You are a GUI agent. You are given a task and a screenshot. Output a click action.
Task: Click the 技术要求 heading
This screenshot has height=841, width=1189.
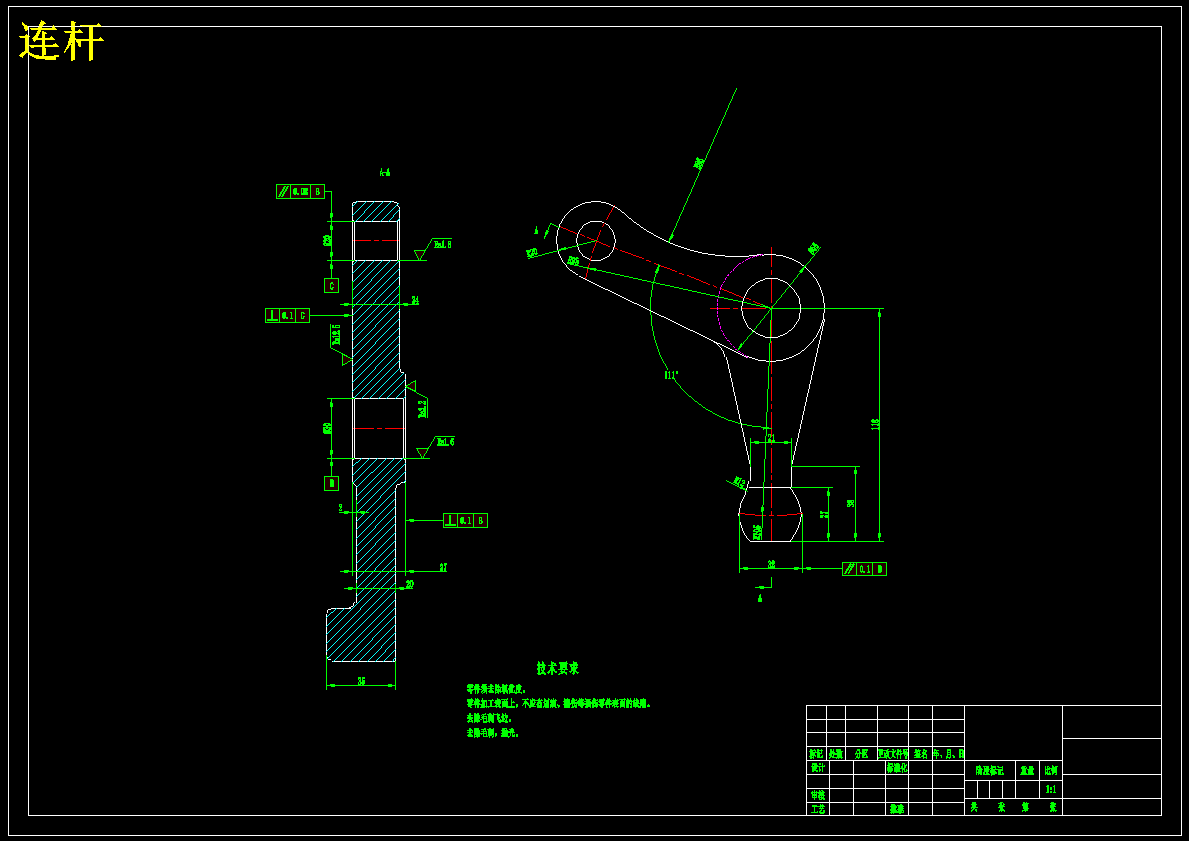click(x=558, y=668)
